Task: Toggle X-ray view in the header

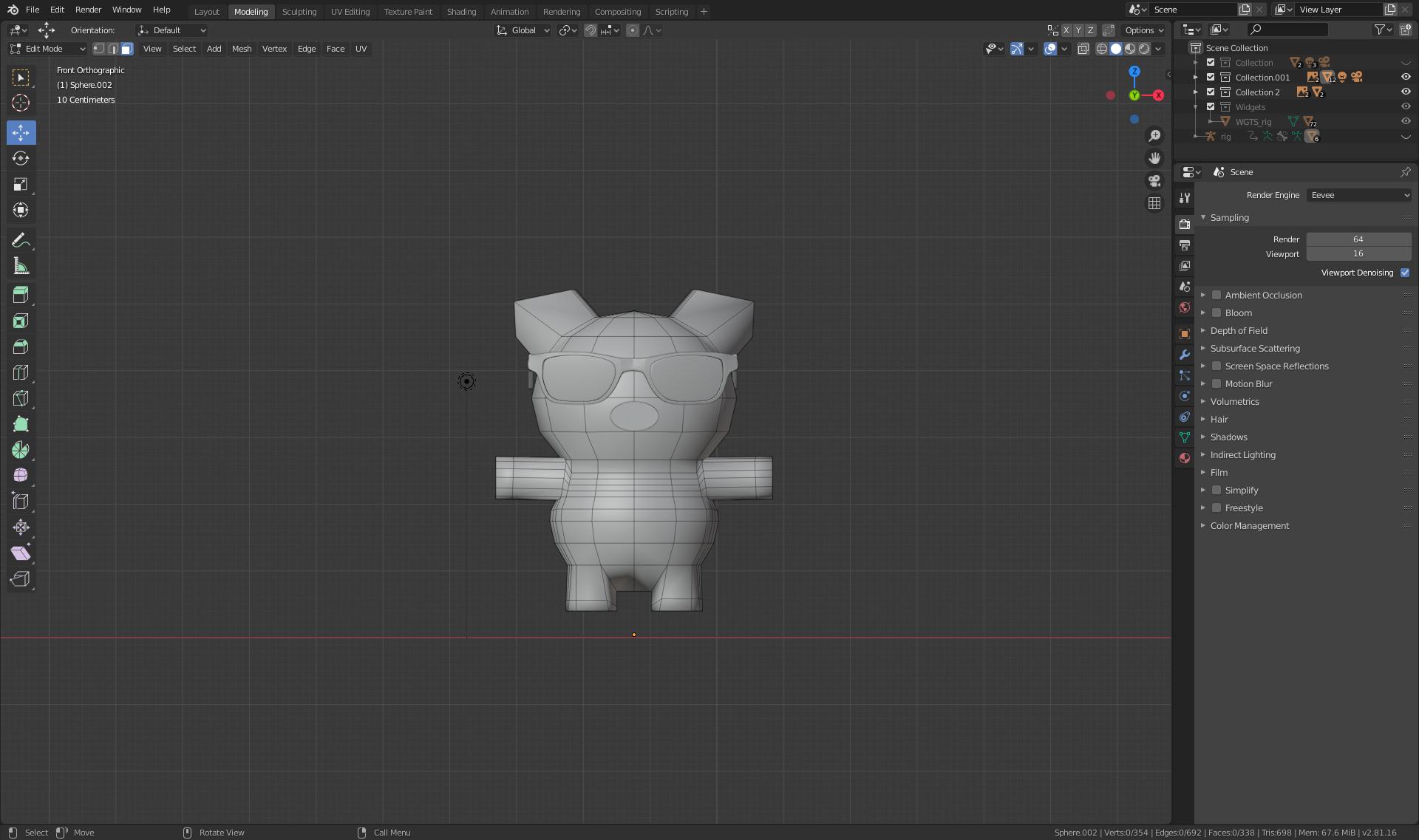Action: 1083,49
